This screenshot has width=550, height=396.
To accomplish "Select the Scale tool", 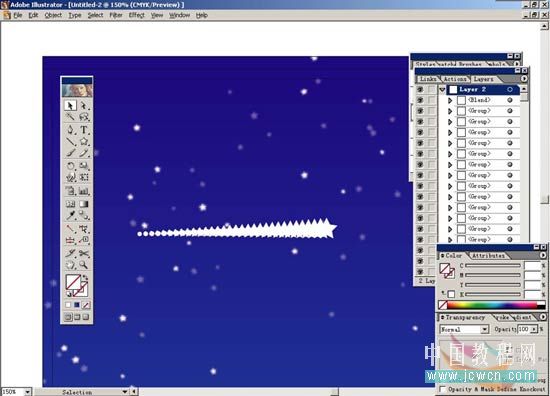I will pos(84,166).
